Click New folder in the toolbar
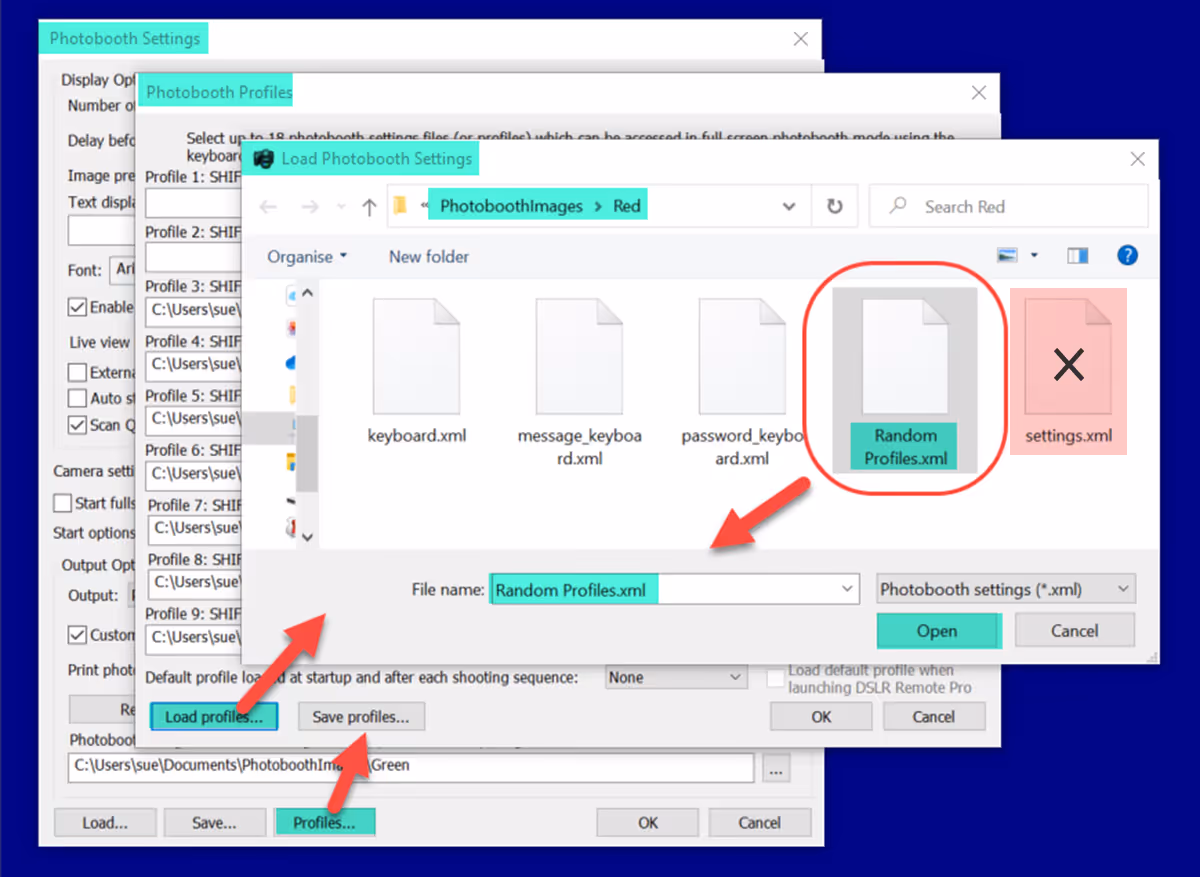1200x877 pixels. (429, 257)
